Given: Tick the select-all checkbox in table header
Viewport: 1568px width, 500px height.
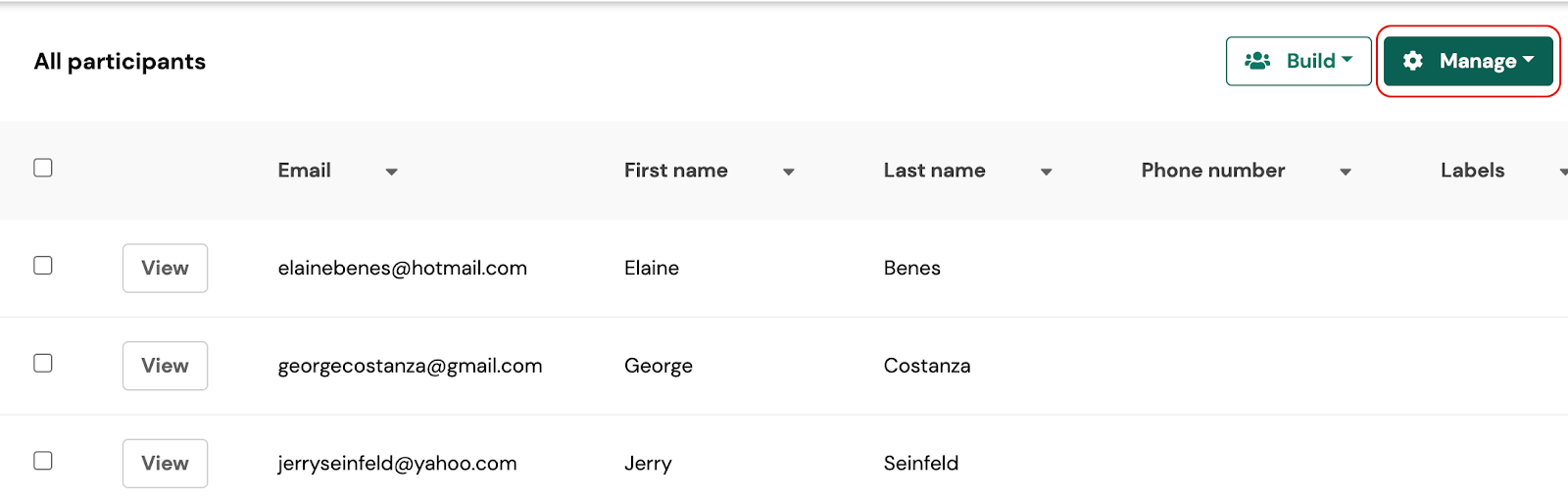Looking at the screenshot, I should (x=43, y=168).
